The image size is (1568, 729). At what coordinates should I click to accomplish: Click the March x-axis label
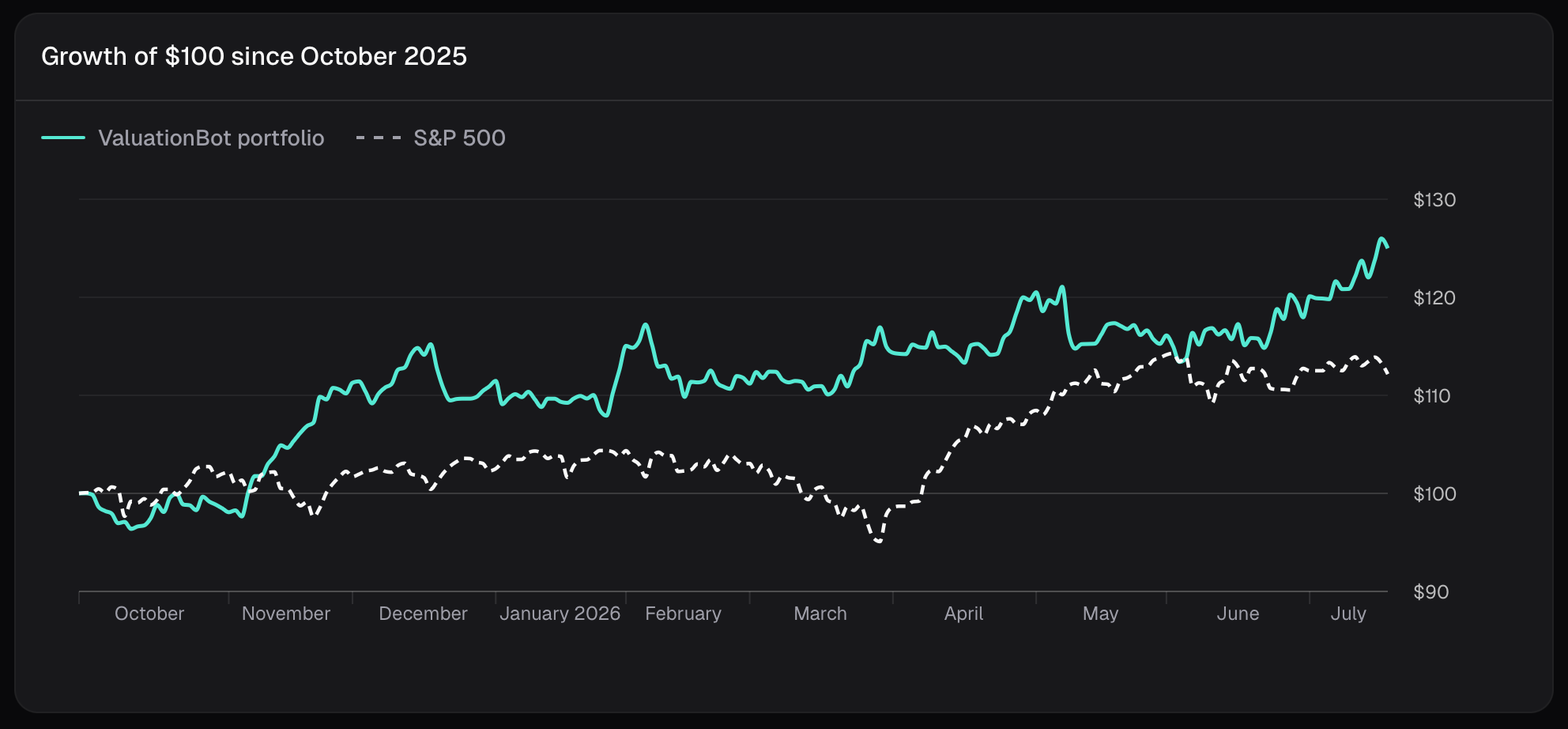pos(820,614)
